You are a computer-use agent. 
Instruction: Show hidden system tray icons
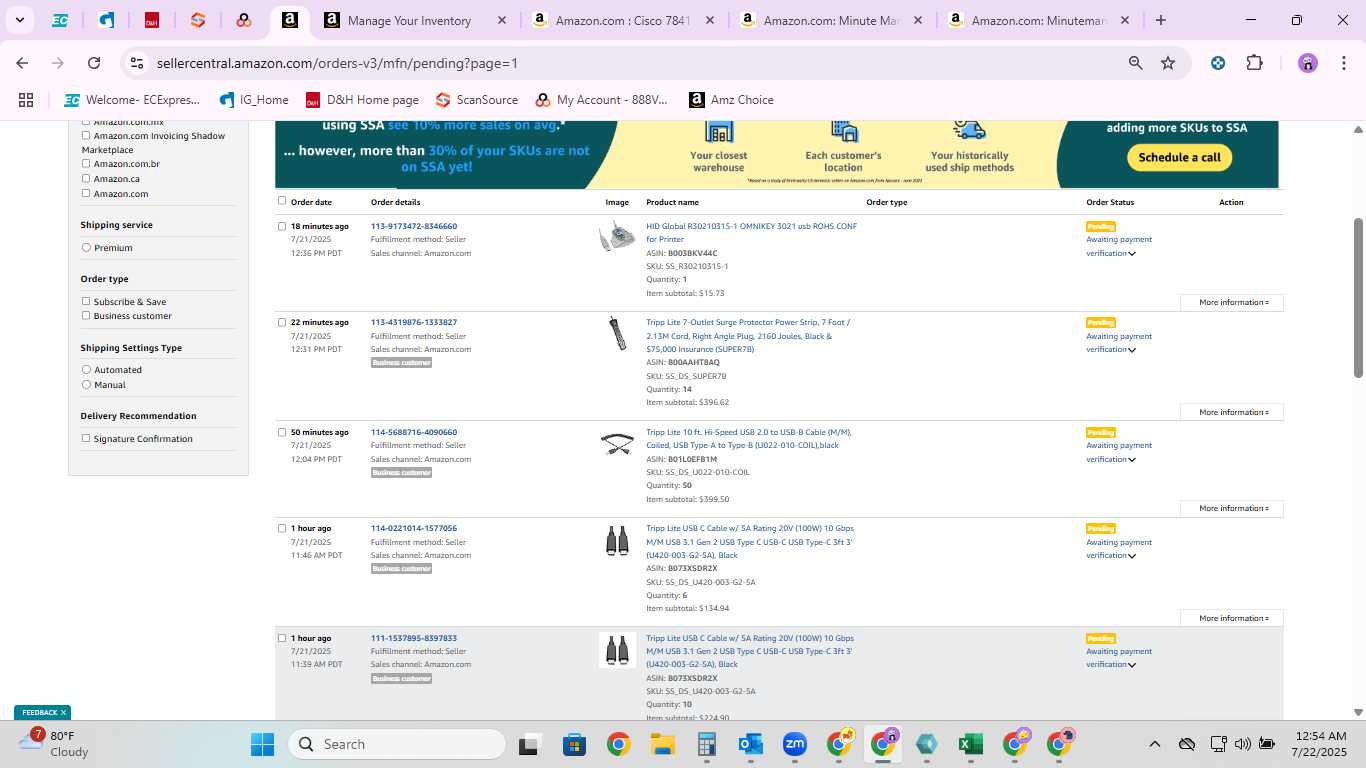[1154, 744]
